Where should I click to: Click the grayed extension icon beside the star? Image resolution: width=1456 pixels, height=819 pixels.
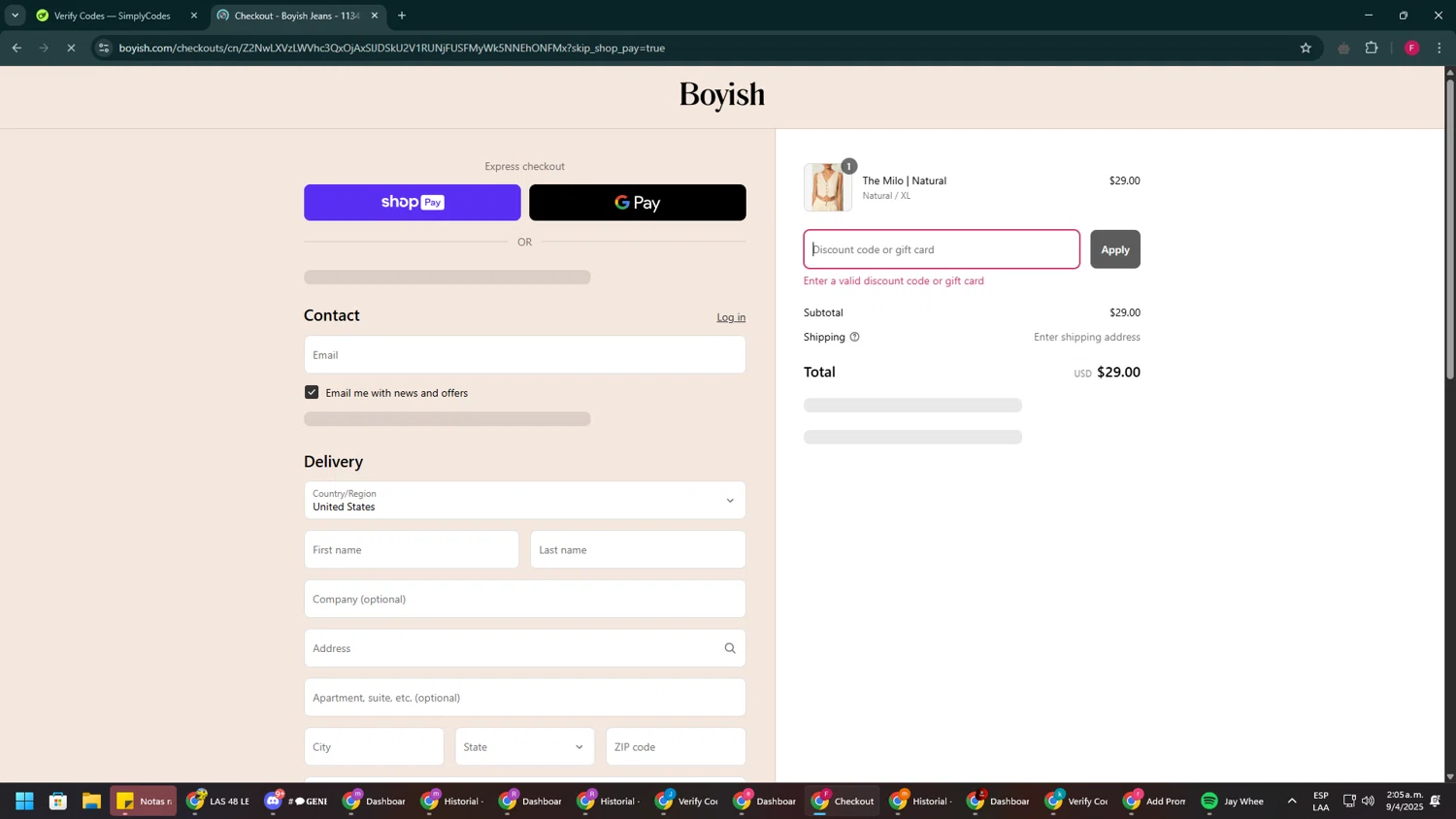pyautogui.click(x=1343, y=49)
